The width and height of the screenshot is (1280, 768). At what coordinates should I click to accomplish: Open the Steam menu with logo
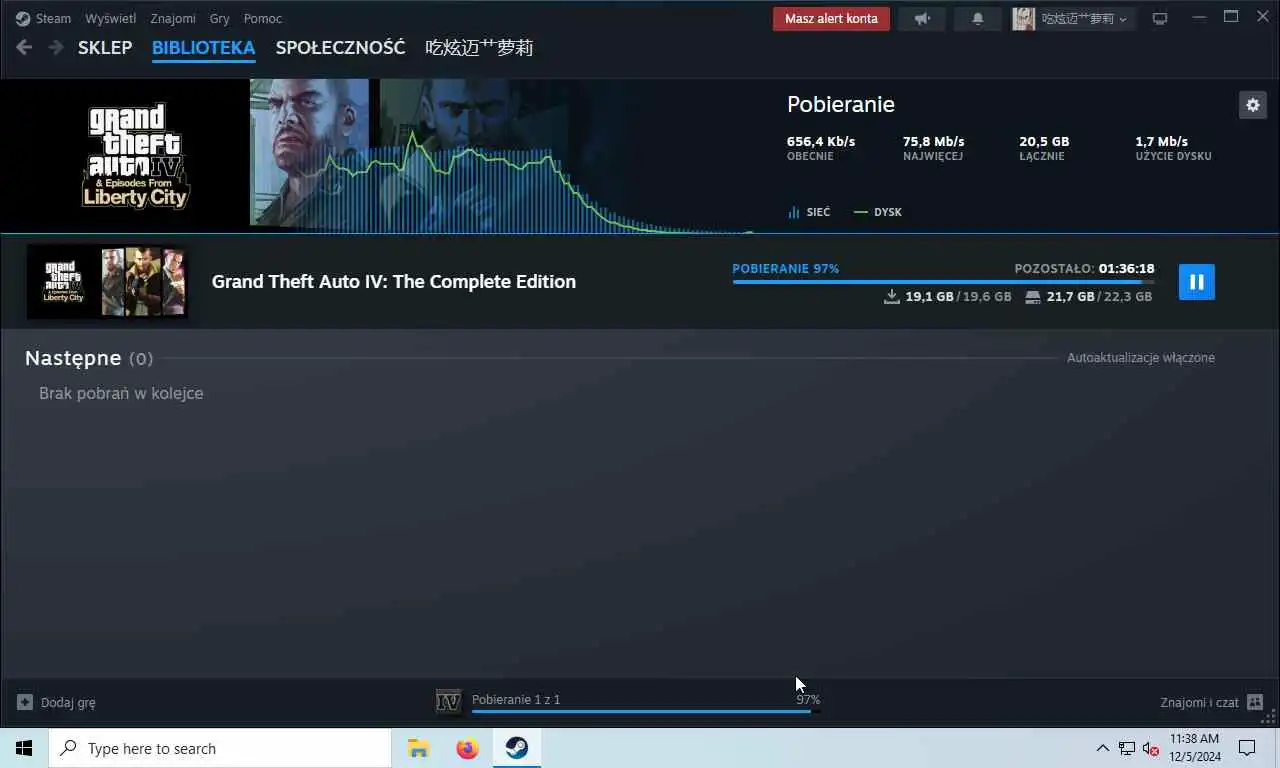click(43, 18)
